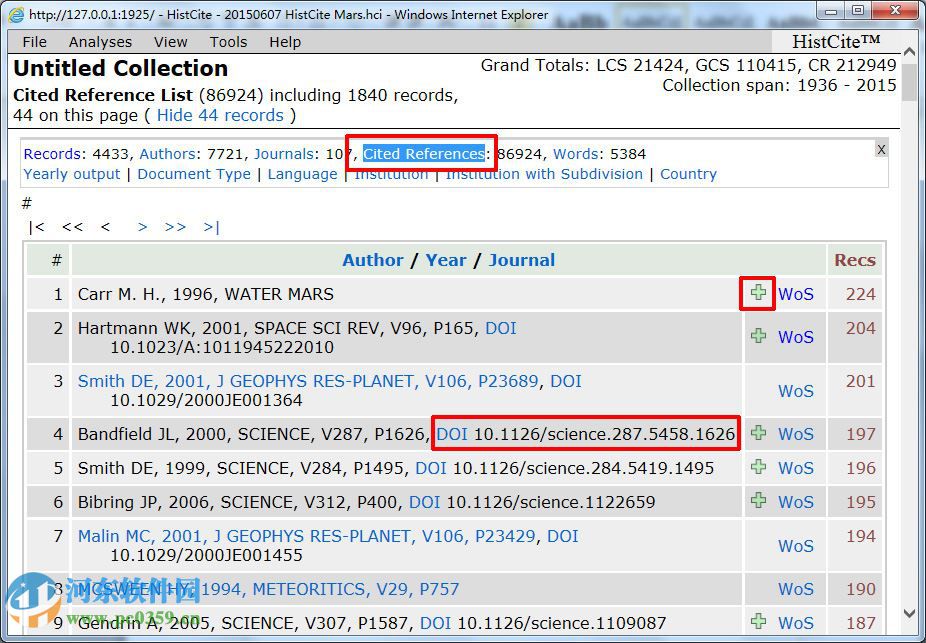Image resolution: width=926 pixels, height=643 pixels.
Task: Open WoS link for Bandfield JL row
Action: (x=795, y=435)
